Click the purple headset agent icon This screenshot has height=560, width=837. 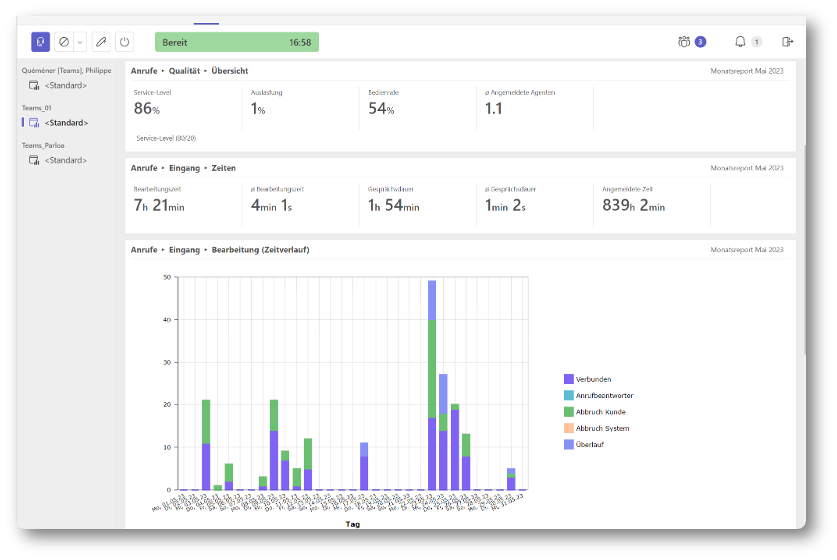click(x=41, y=42)
